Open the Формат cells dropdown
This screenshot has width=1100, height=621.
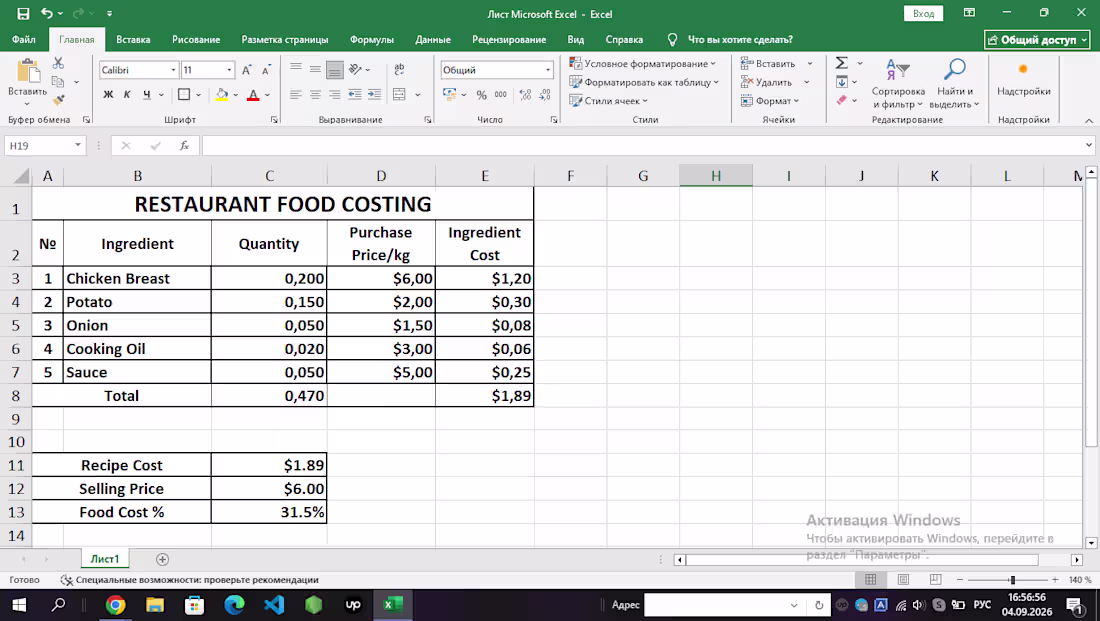[770, 101]
